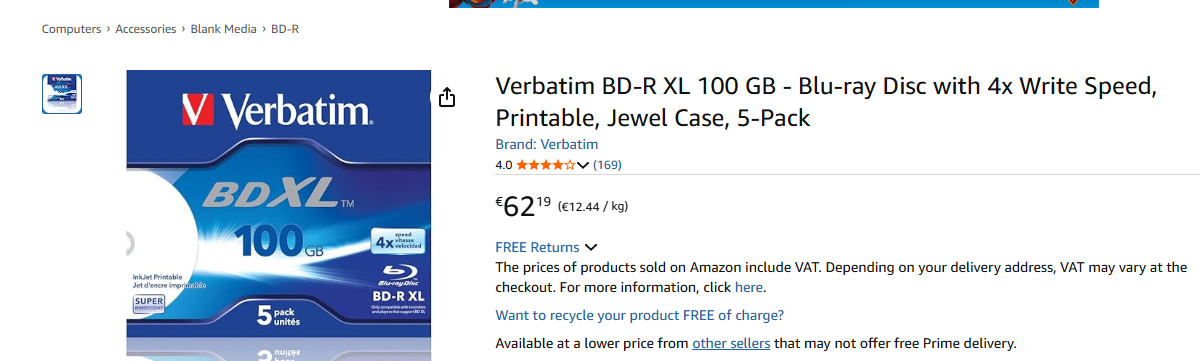Screen dimensions: 1200x361
Task: Click the star rating icons
Action: [546, 165]
